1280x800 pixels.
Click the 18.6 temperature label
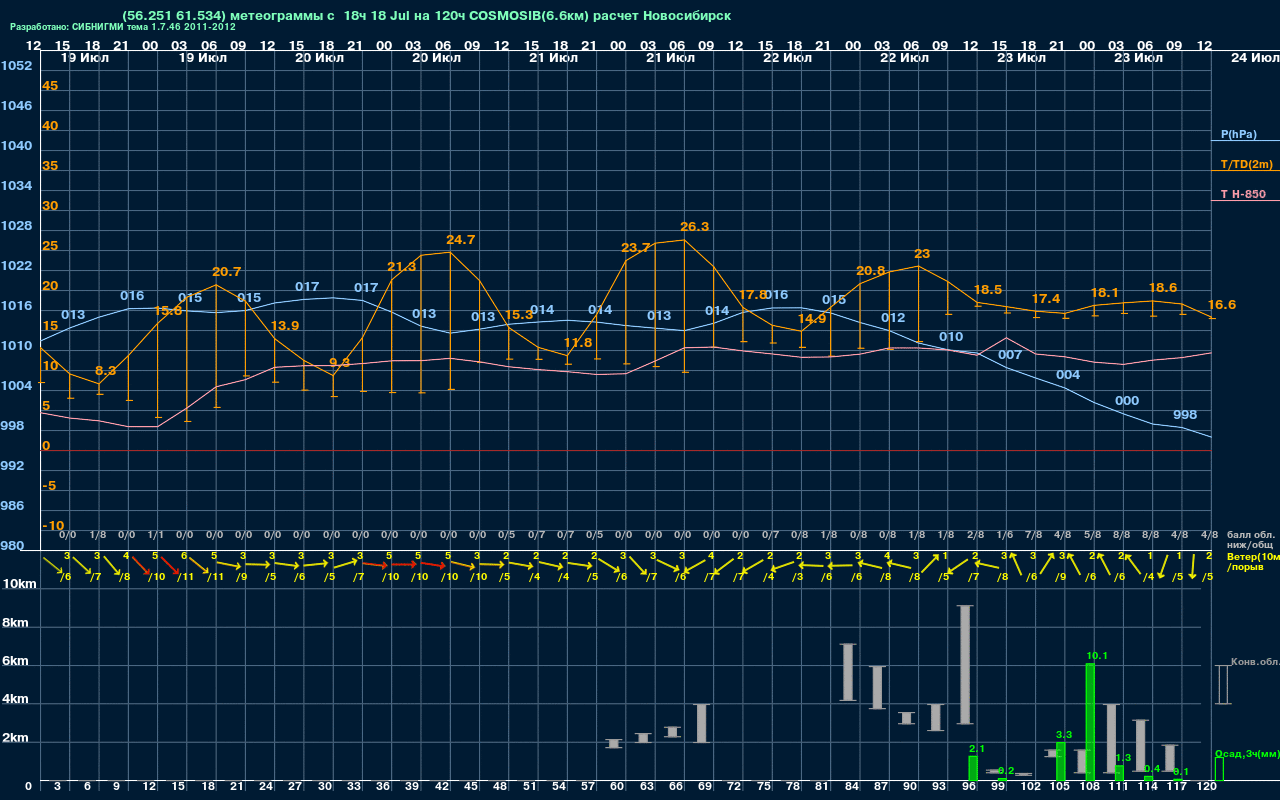coord(1163,287)
